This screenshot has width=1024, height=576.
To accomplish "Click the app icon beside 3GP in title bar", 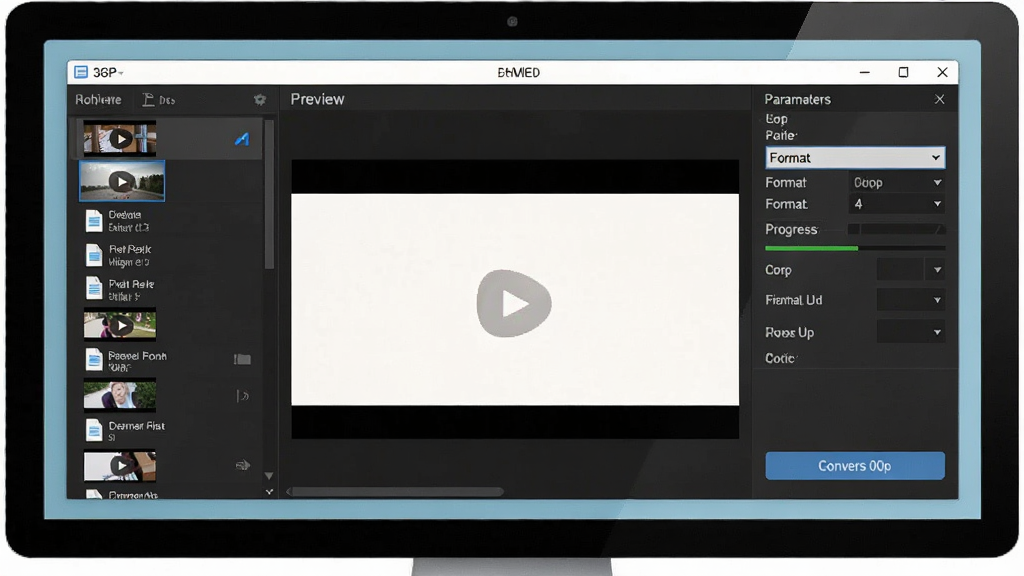I will (x=81, y=72).
